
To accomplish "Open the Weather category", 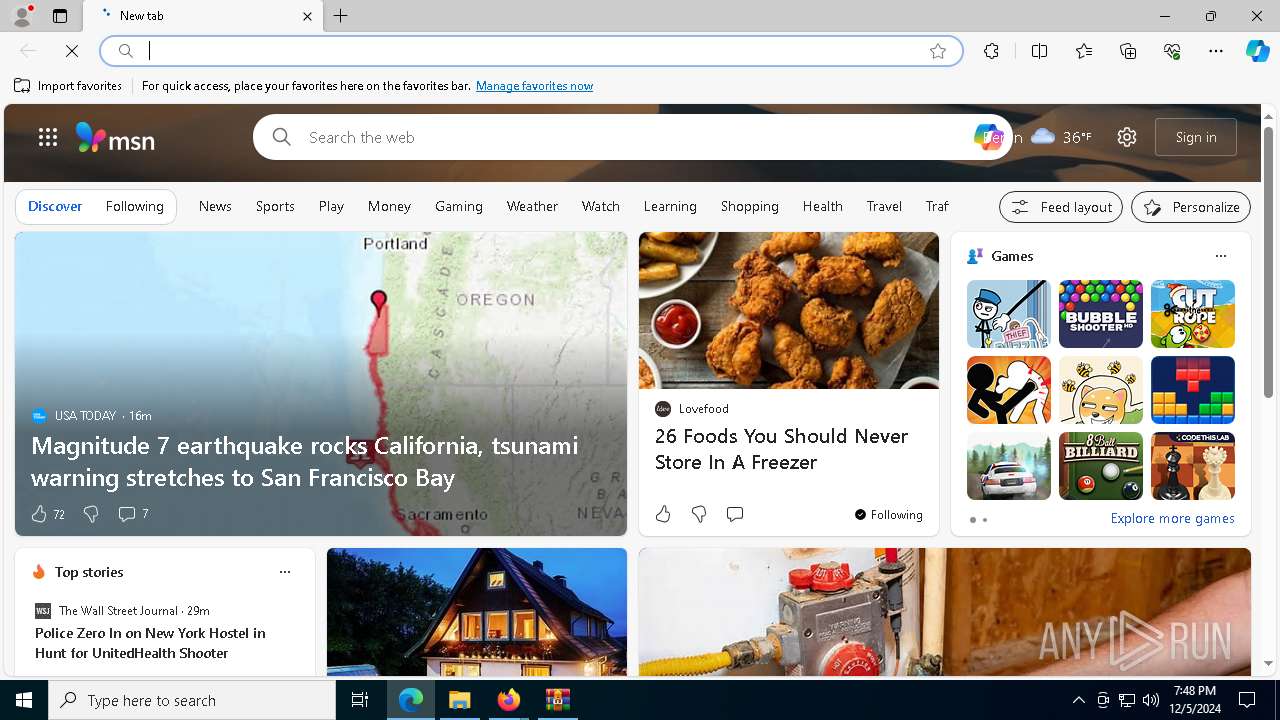I will (532, 206).
